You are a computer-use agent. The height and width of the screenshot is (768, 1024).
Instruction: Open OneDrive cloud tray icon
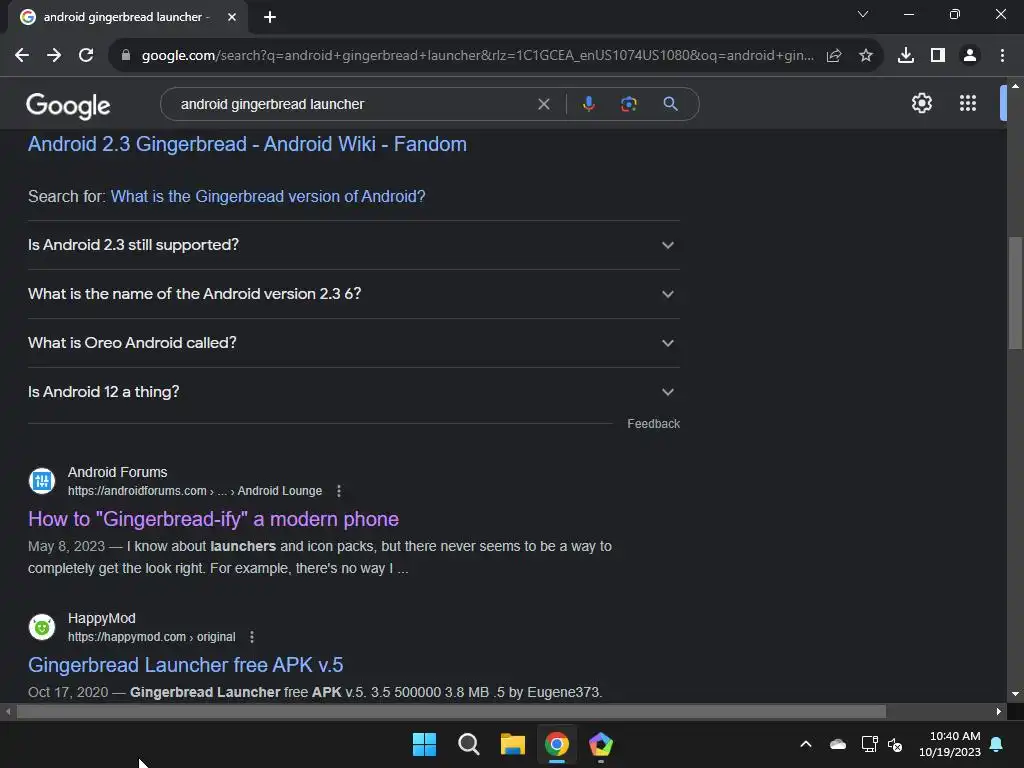(x=838, y=744)
